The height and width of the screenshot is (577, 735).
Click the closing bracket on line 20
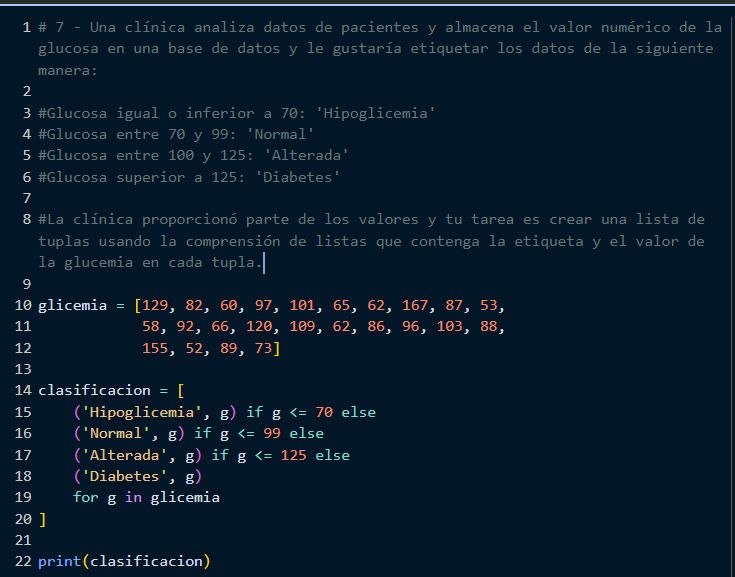pos(42,519)
